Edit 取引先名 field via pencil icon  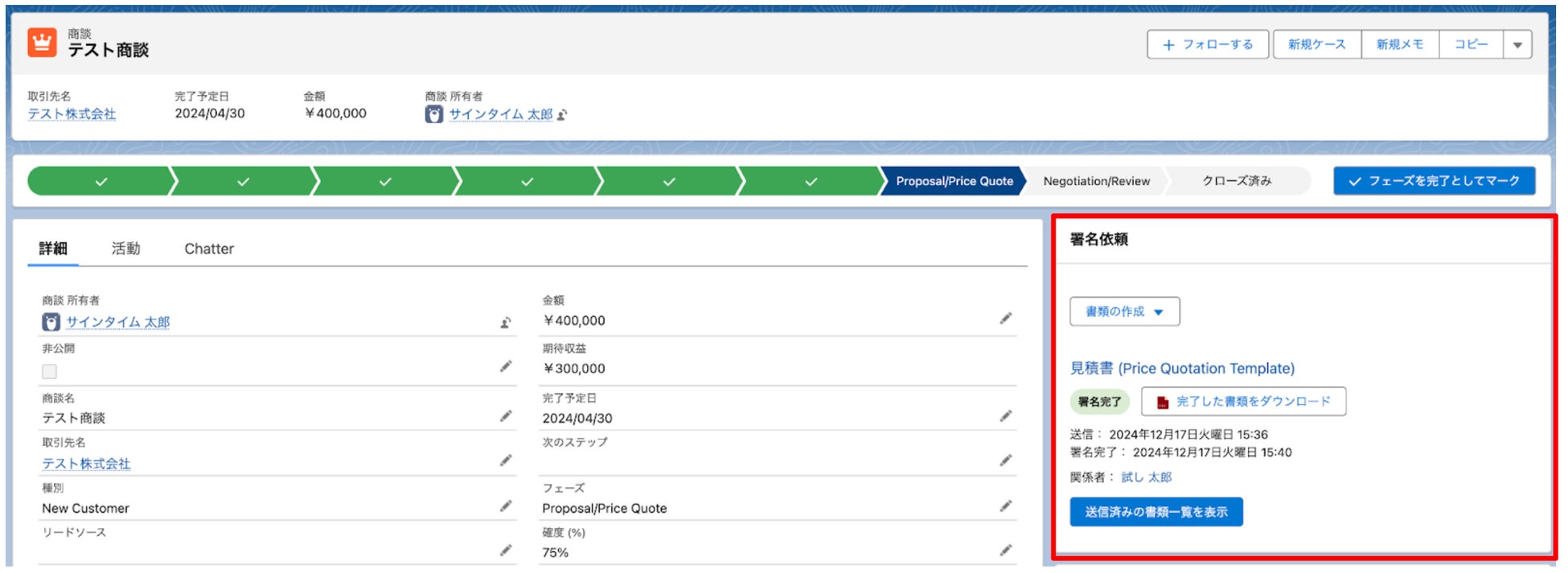[506, 460]
